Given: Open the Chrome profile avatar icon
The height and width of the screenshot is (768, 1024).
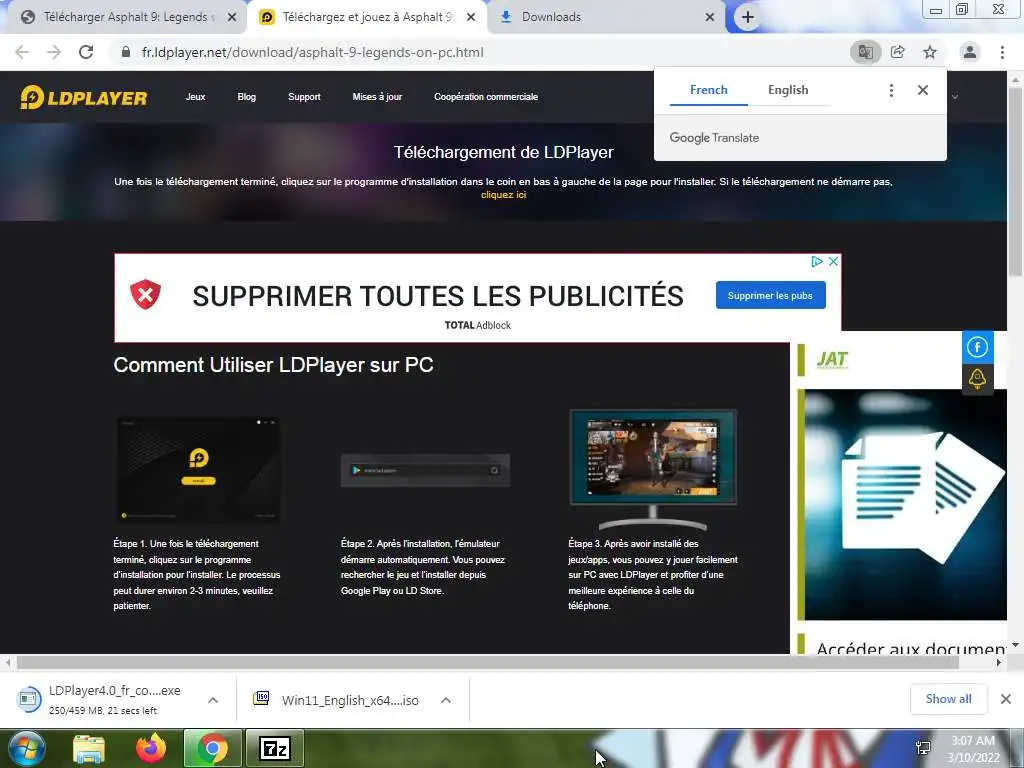Looking at the screenshot, I should pyautogui.click(x=970, y=52).
